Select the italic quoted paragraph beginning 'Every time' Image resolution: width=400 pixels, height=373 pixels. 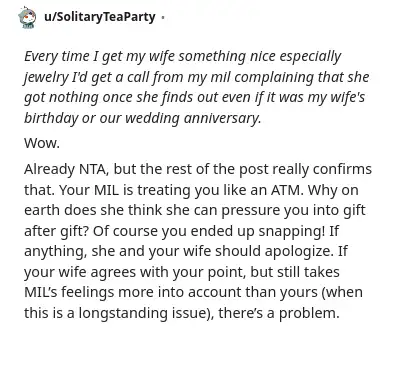tap(197, 87)
